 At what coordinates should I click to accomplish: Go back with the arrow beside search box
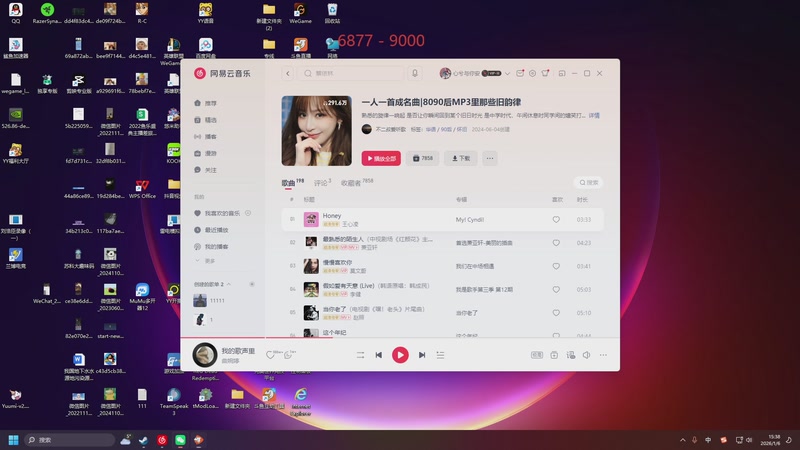click(x=288, y=73)
